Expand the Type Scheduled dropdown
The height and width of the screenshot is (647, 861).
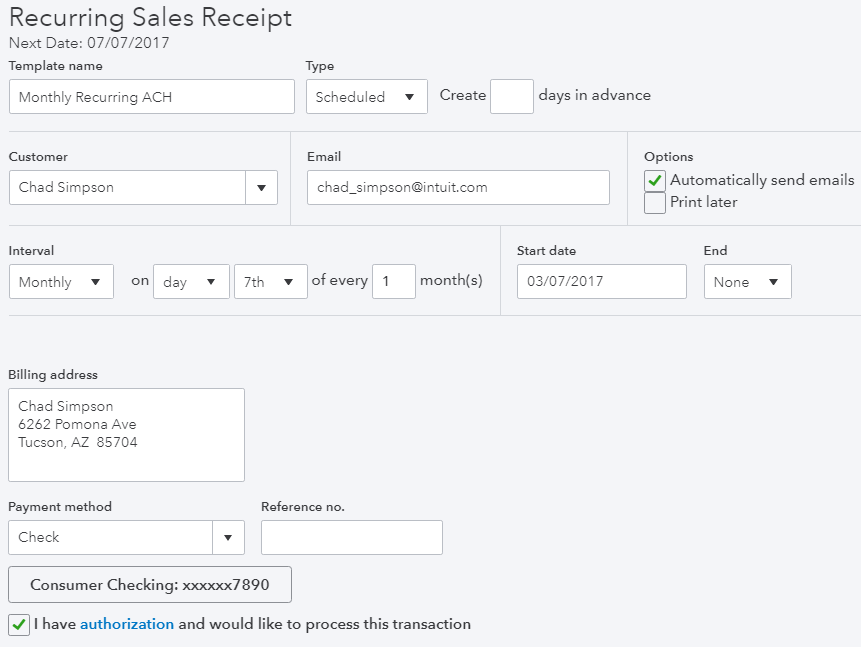pyautogui.click(x=367, y=97)
